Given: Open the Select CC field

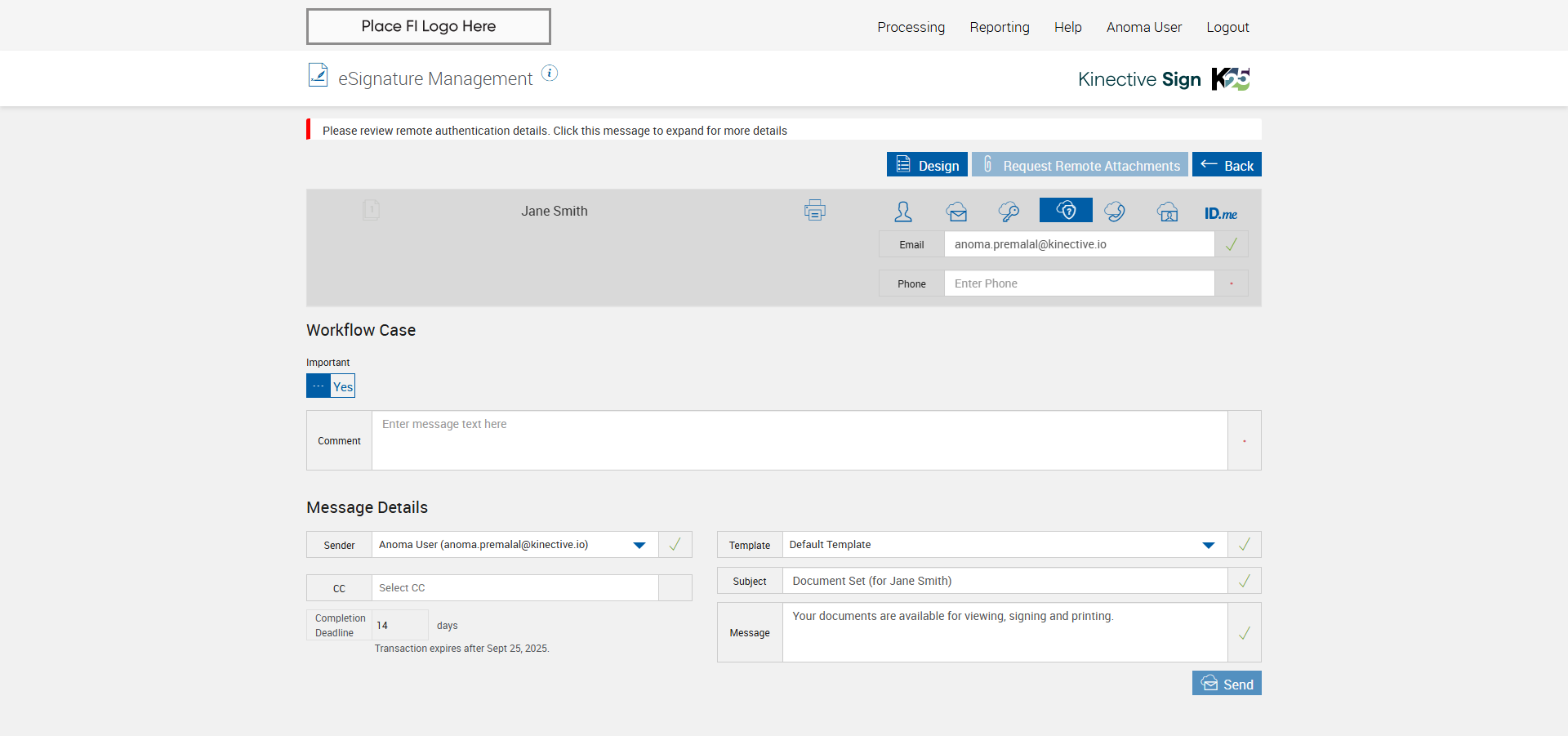Looking at the screenshot, I should click(514, 588).
